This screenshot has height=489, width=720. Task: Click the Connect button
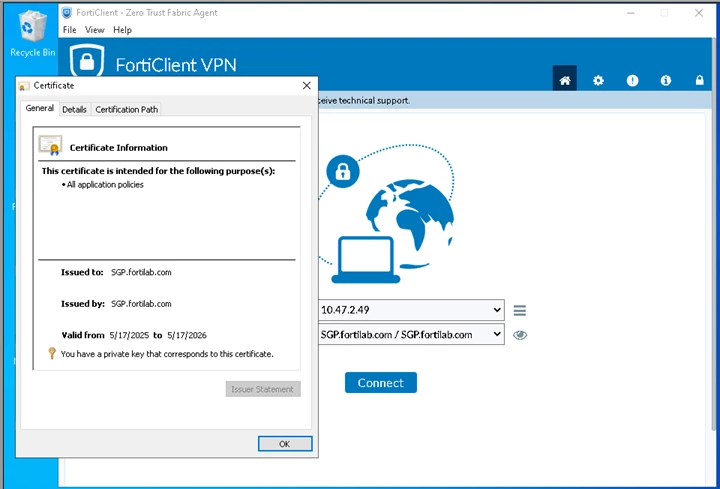[x=381, y=382]
